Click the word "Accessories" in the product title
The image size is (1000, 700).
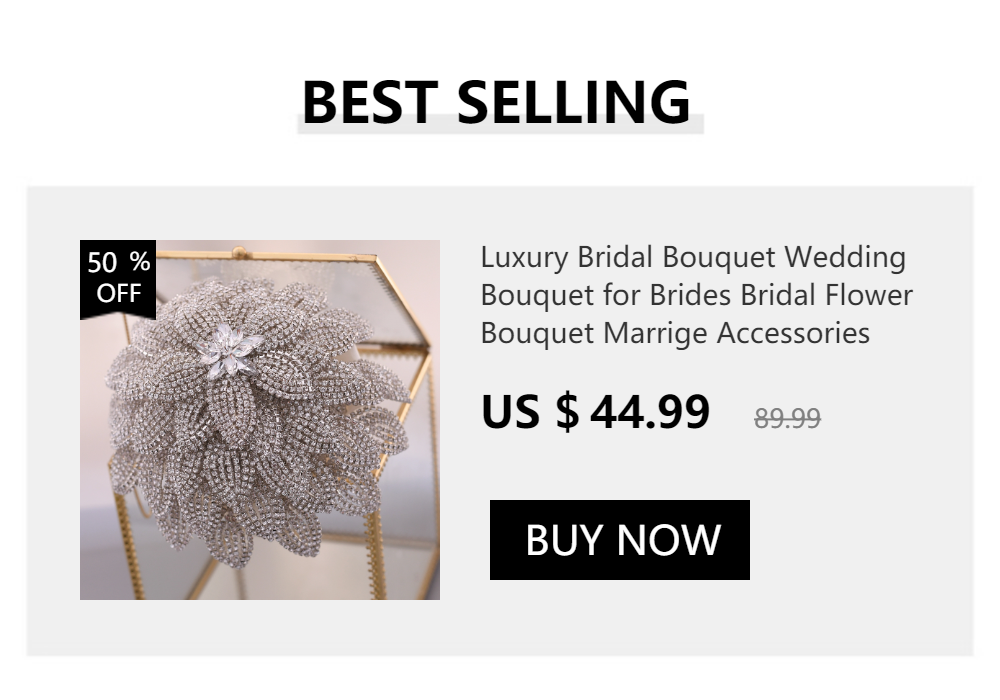click(x=793, y=333)
